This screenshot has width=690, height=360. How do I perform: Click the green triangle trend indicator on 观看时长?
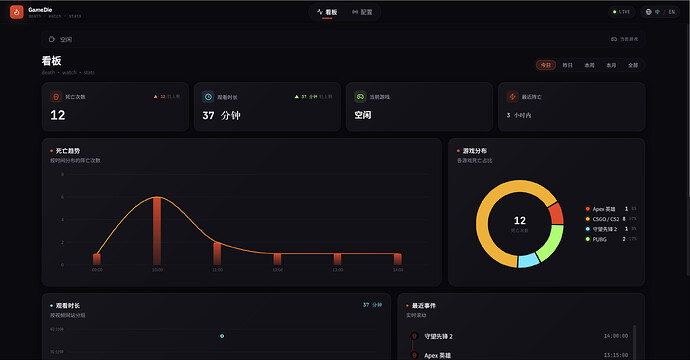tap(297, 96)
